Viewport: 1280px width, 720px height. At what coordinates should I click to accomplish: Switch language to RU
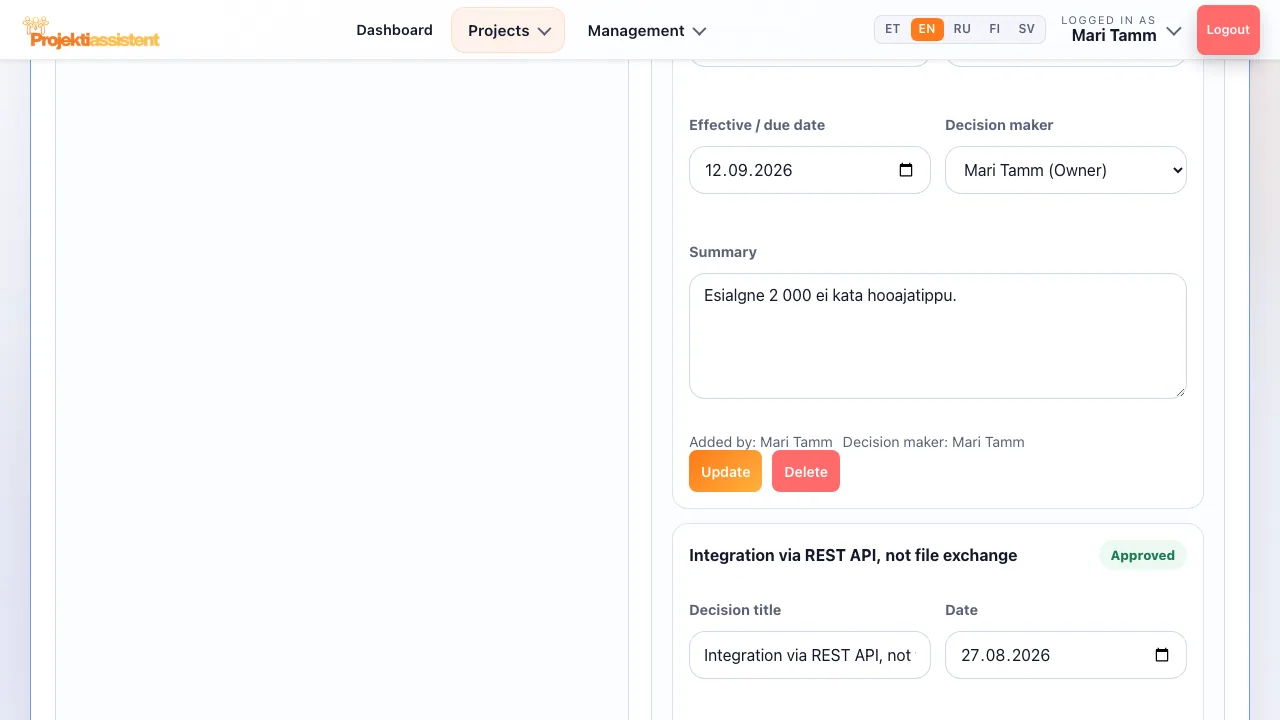[x=962, y=29]
